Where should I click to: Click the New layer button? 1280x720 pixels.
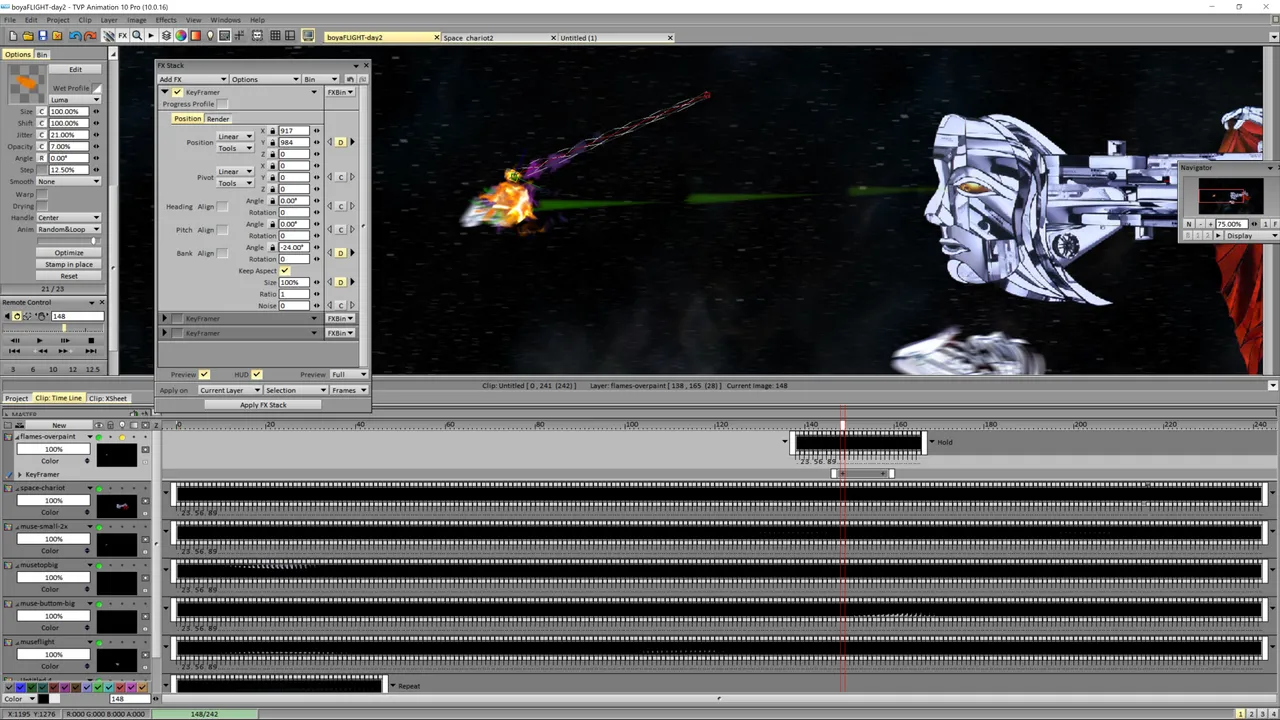coord(59,425)
